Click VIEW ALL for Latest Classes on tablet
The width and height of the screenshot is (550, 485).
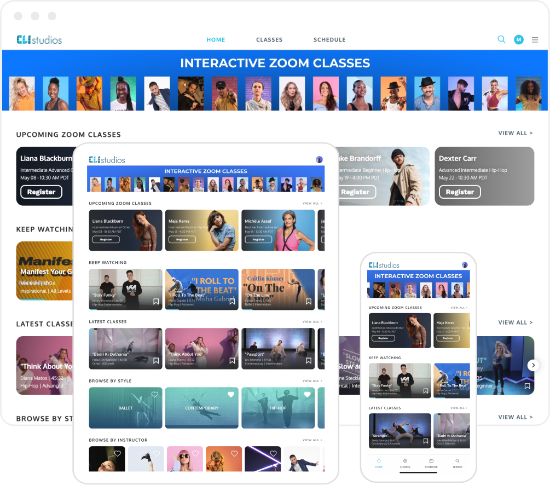(312, 322)
